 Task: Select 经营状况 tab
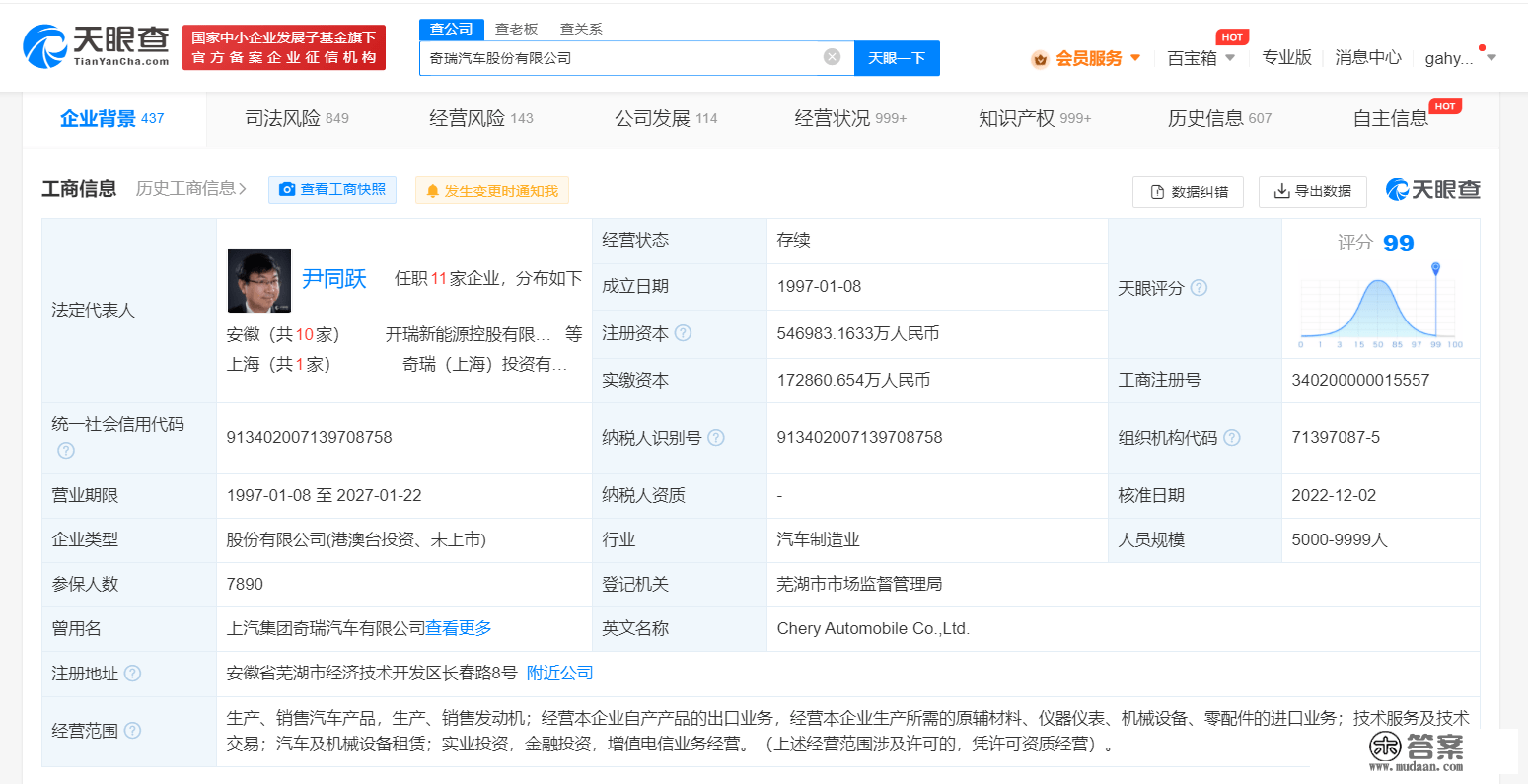850,118
